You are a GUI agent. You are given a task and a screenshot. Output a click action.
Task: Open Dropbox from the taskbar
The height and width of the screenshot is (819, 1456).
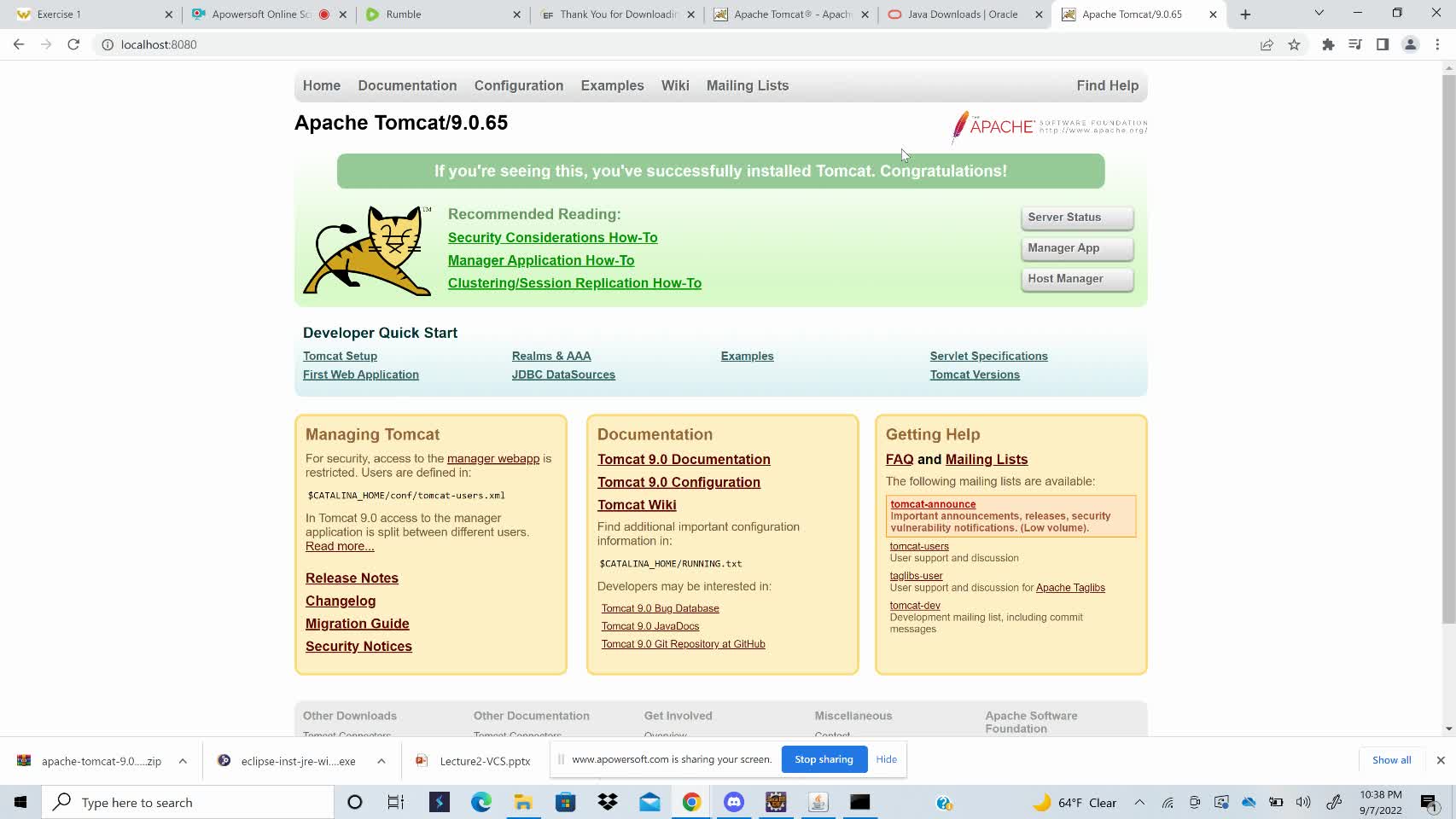pyautogui.click(x=608, y=802)
